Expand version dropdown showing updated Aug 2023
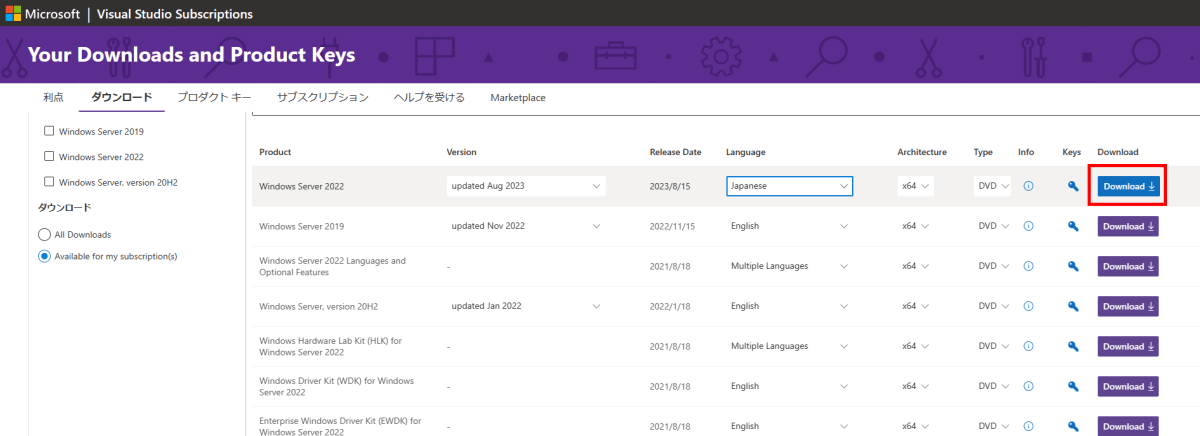 click(527, 186)
